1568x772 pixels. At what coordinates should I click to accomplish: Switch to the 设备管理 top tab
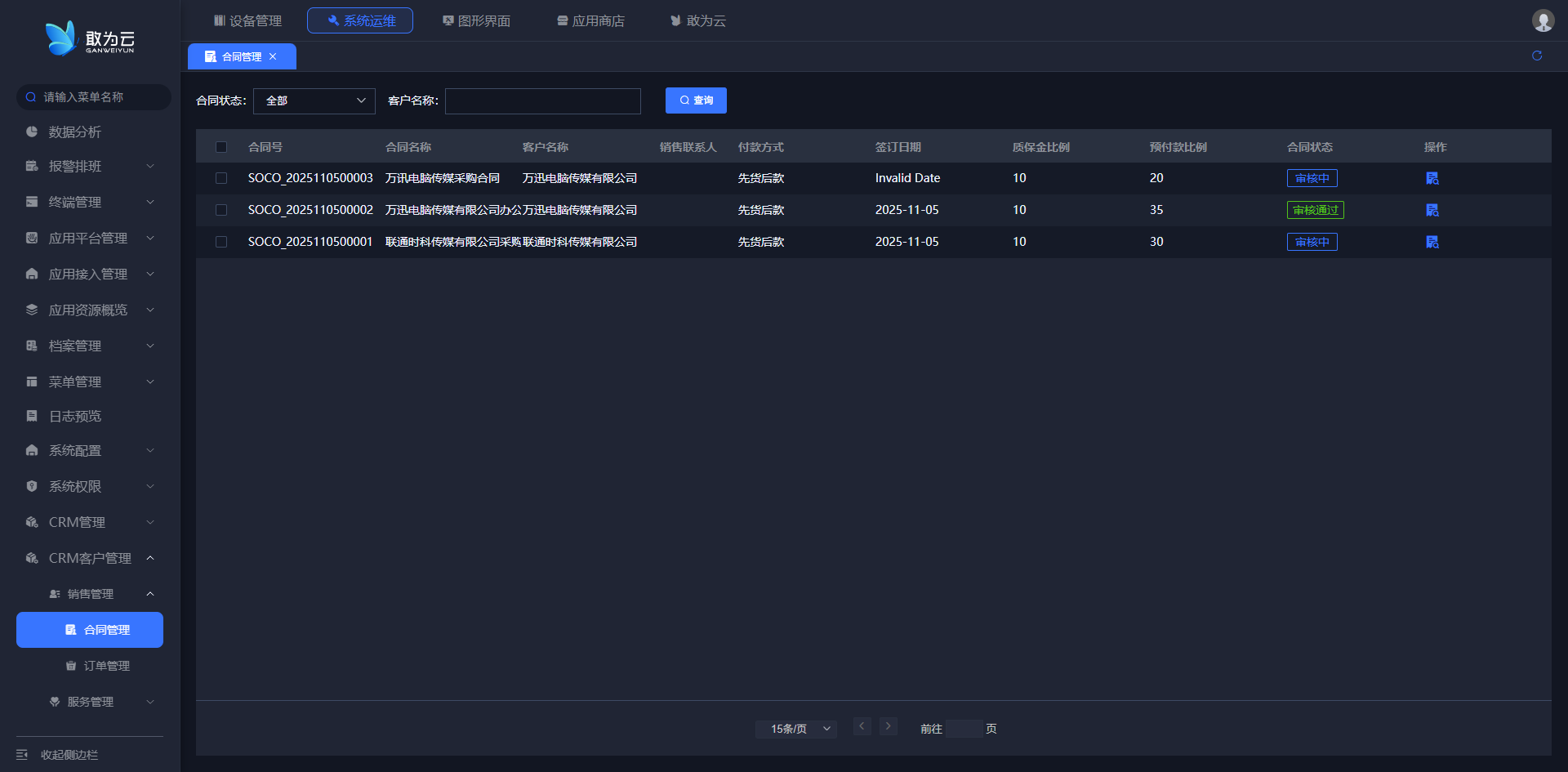[x=247, y=20]
